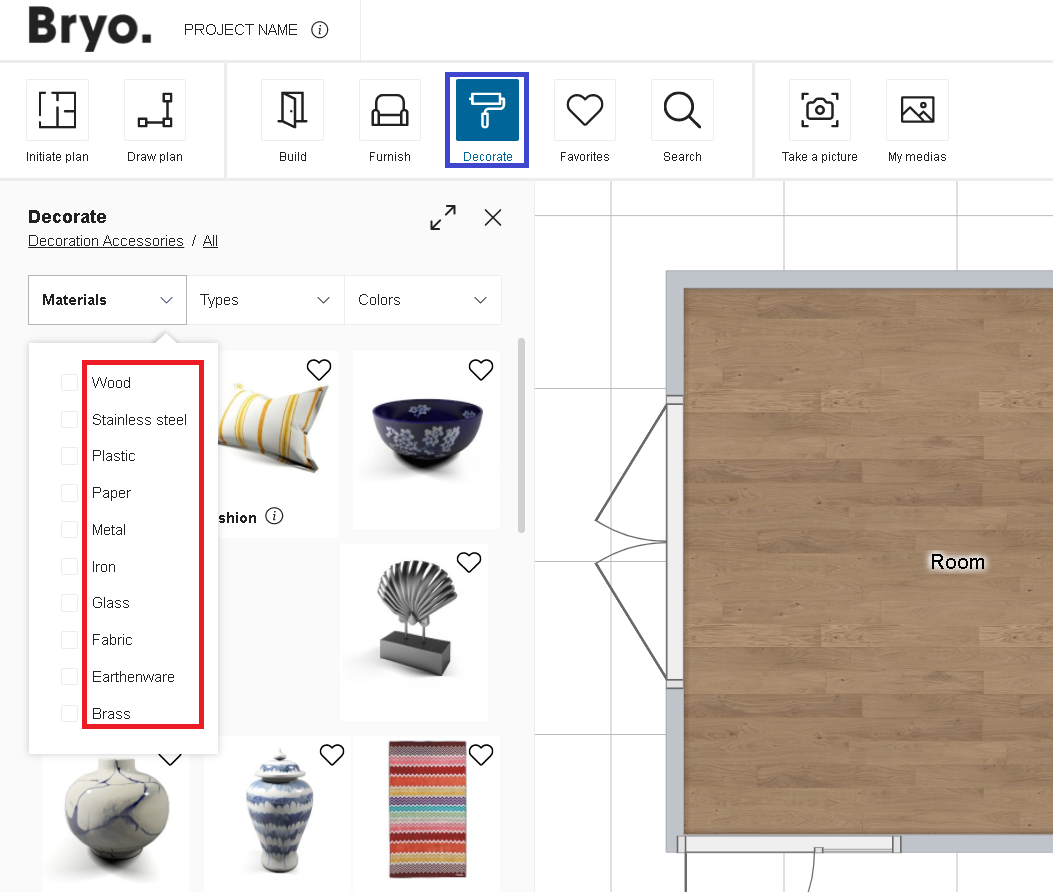This screenshot has width=1053, height=892.
Task: Select the All breadcrumb link
Action: click(x=210, y=240)
